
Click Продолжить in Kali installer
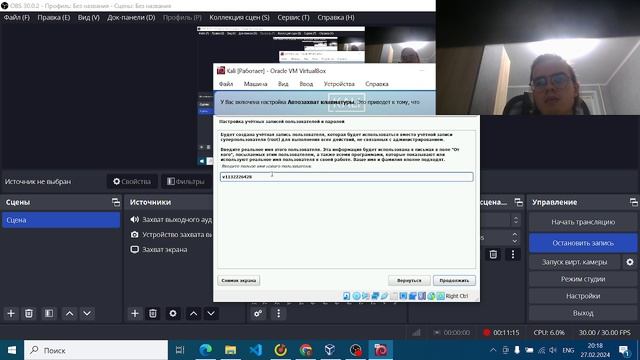(x=454, y=280)
